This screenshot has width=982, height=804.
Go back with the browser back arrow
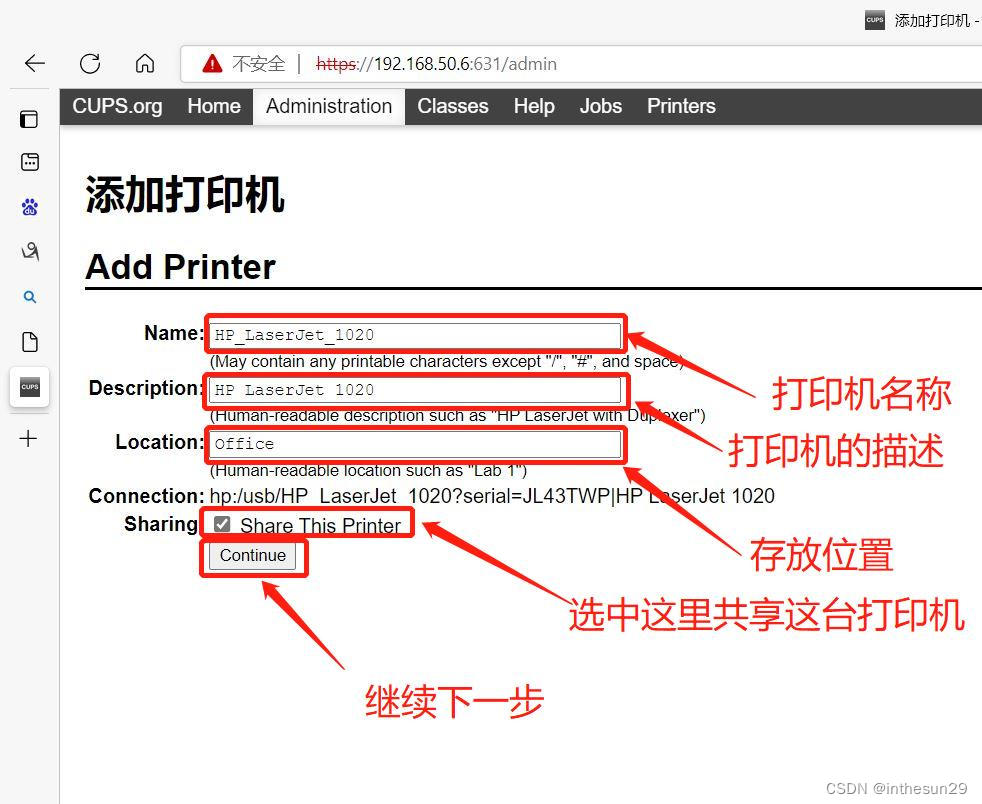click(x=34, y=63)
